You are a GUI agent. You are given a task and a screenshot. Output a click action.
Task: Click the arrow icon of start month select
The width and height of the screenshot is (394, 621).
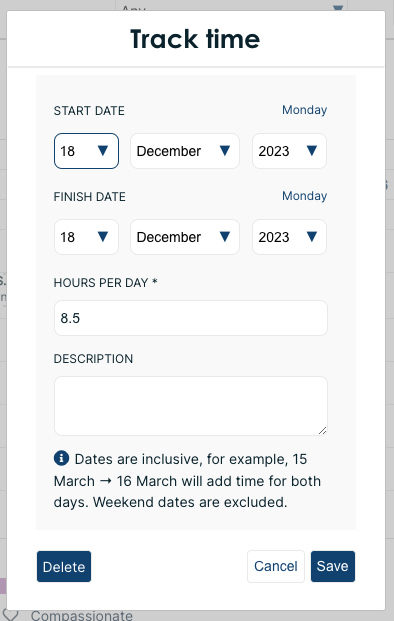(x=225, y=150)
